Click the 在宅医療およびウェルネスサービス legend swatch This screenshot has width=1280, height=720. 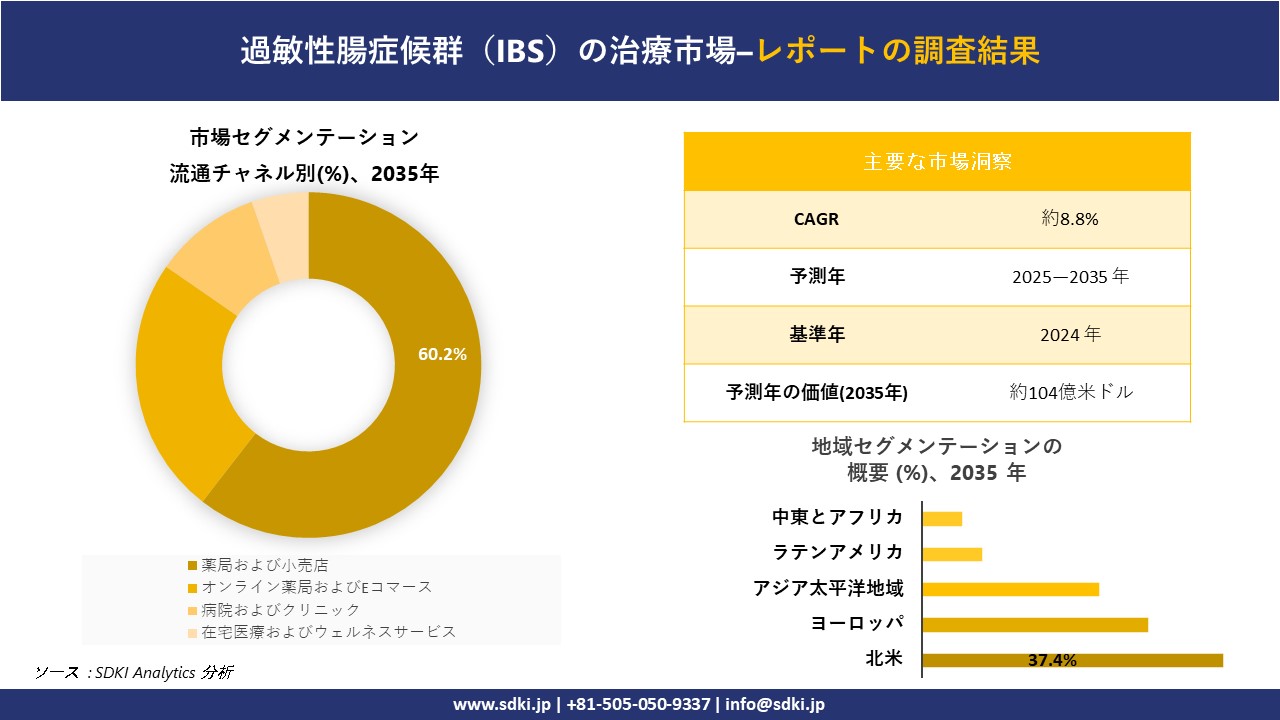pyautogui.click(x=193, y=632)
